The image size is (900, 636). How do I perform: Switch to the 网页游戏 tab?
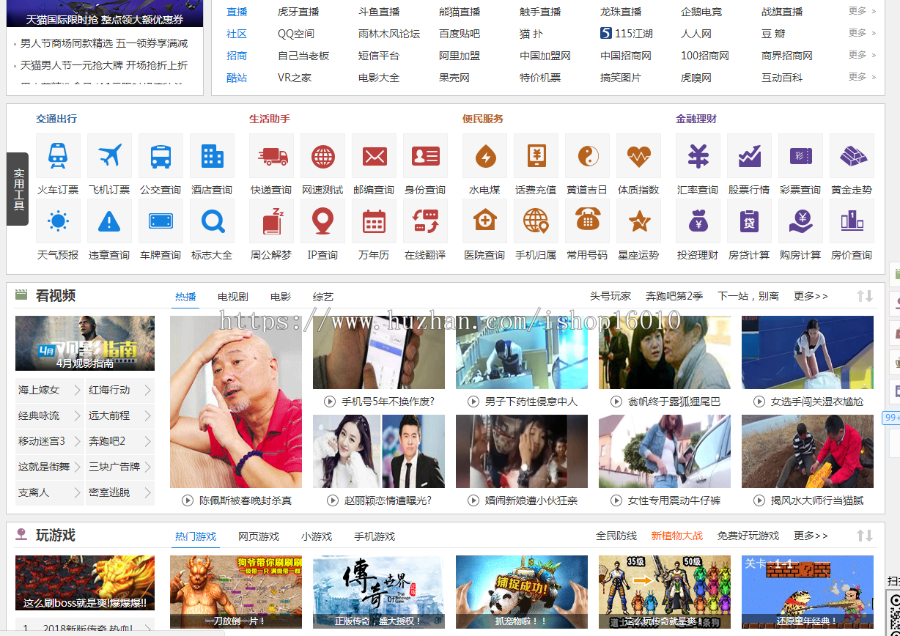coord(259,536)
